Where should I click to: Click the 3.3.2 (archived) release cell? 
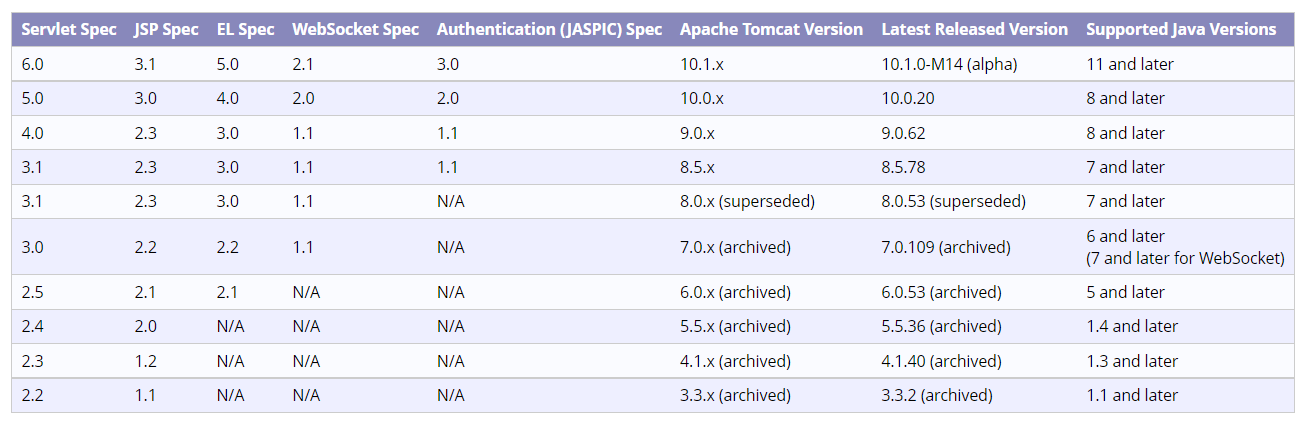coord(937,395)
